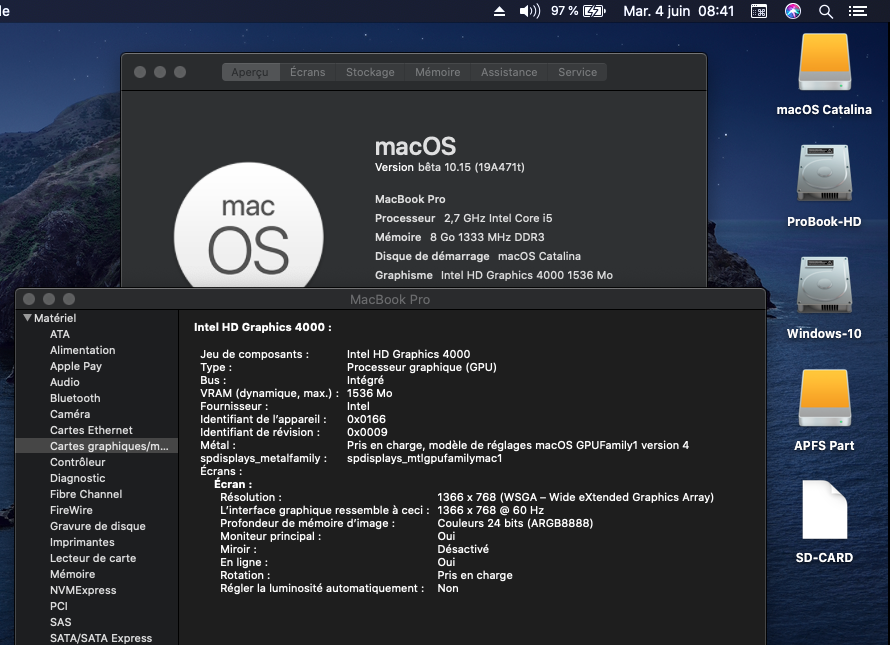Click the Métal support value text
The height and width of the screenshot is (645, 890).
(518, 445)
